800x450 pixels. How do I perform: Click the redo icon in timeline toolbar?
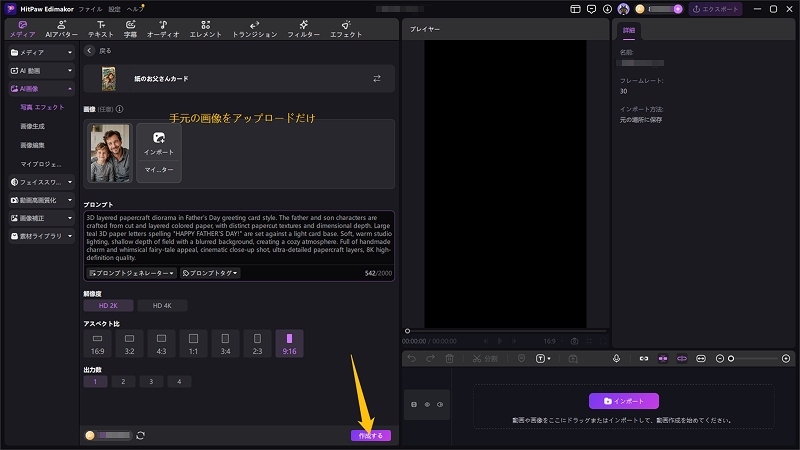[x=430, y=359]
